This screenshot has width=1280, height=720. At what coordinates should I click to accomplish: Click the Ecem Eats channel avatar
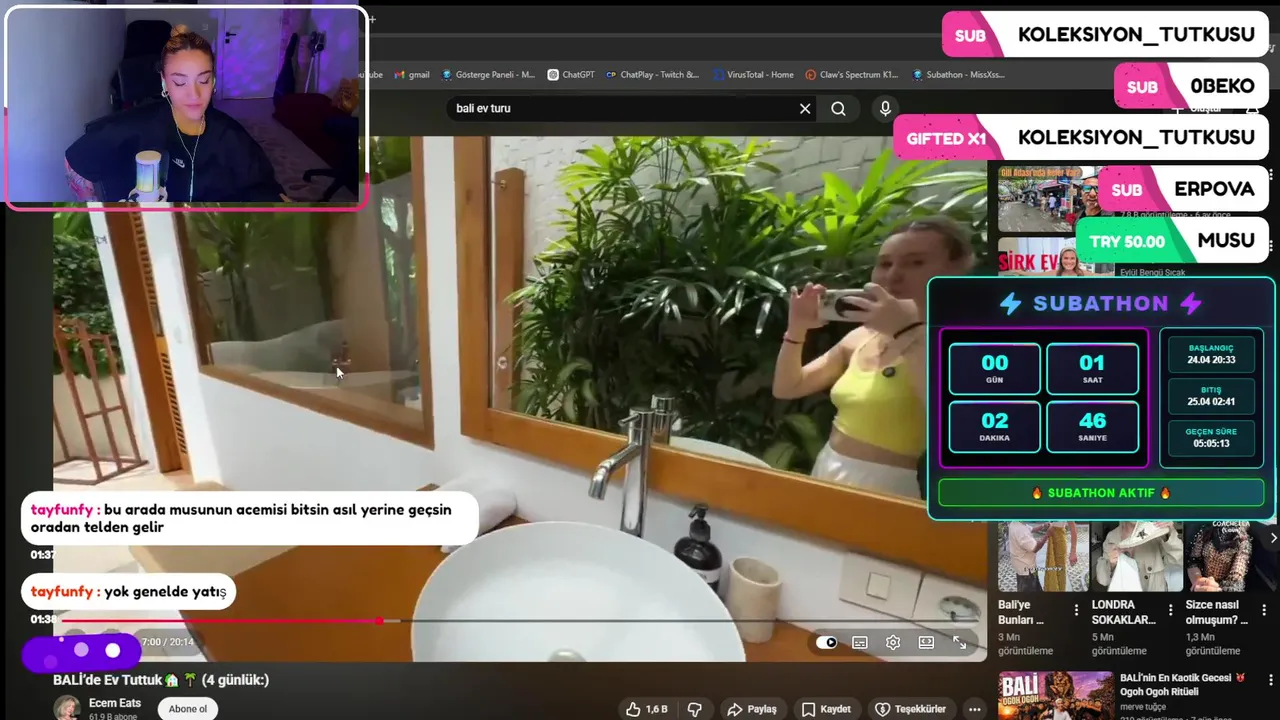tap(68, 708)
